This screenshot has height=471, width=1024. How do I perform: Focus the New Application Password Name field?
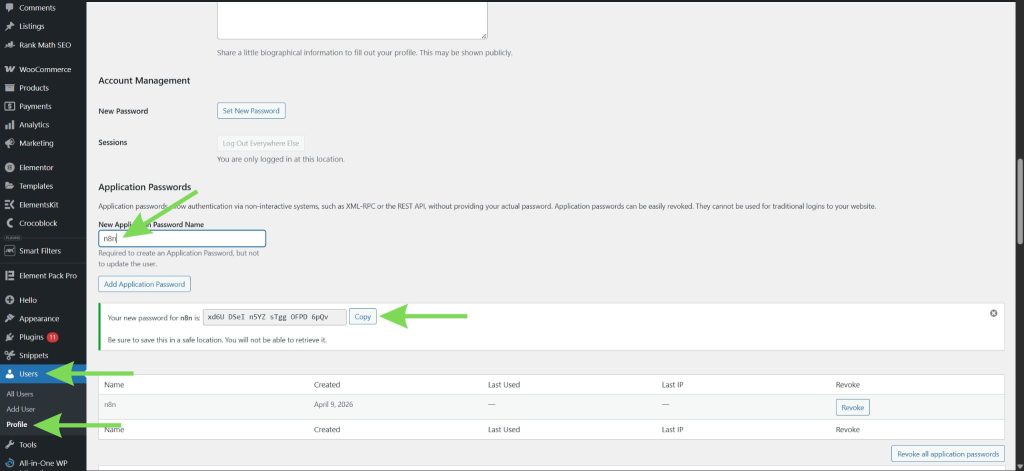[x=182, y=238]
